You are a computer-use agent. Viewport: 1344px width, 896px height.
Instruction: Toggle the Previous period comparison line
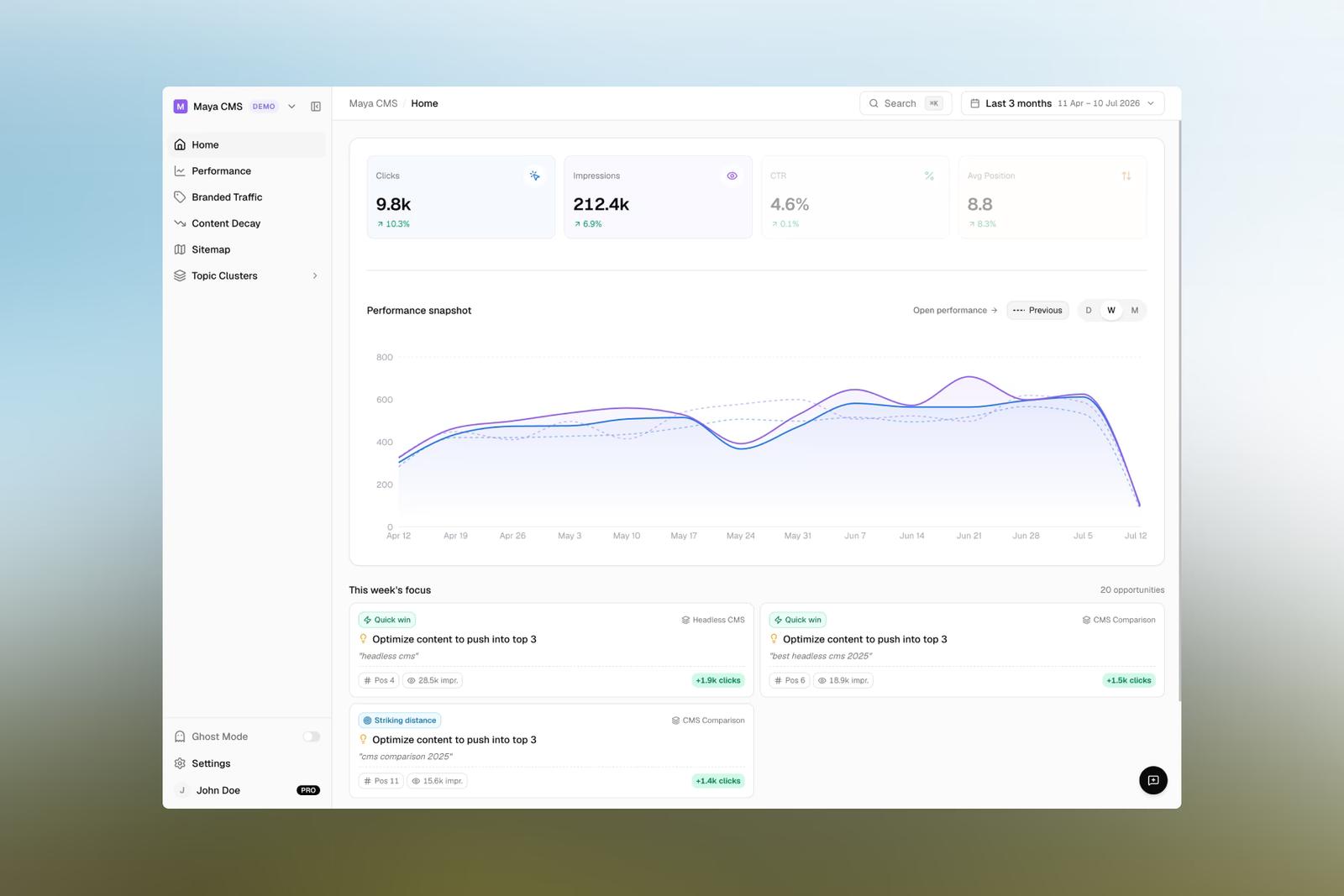tap(1037, 310)
